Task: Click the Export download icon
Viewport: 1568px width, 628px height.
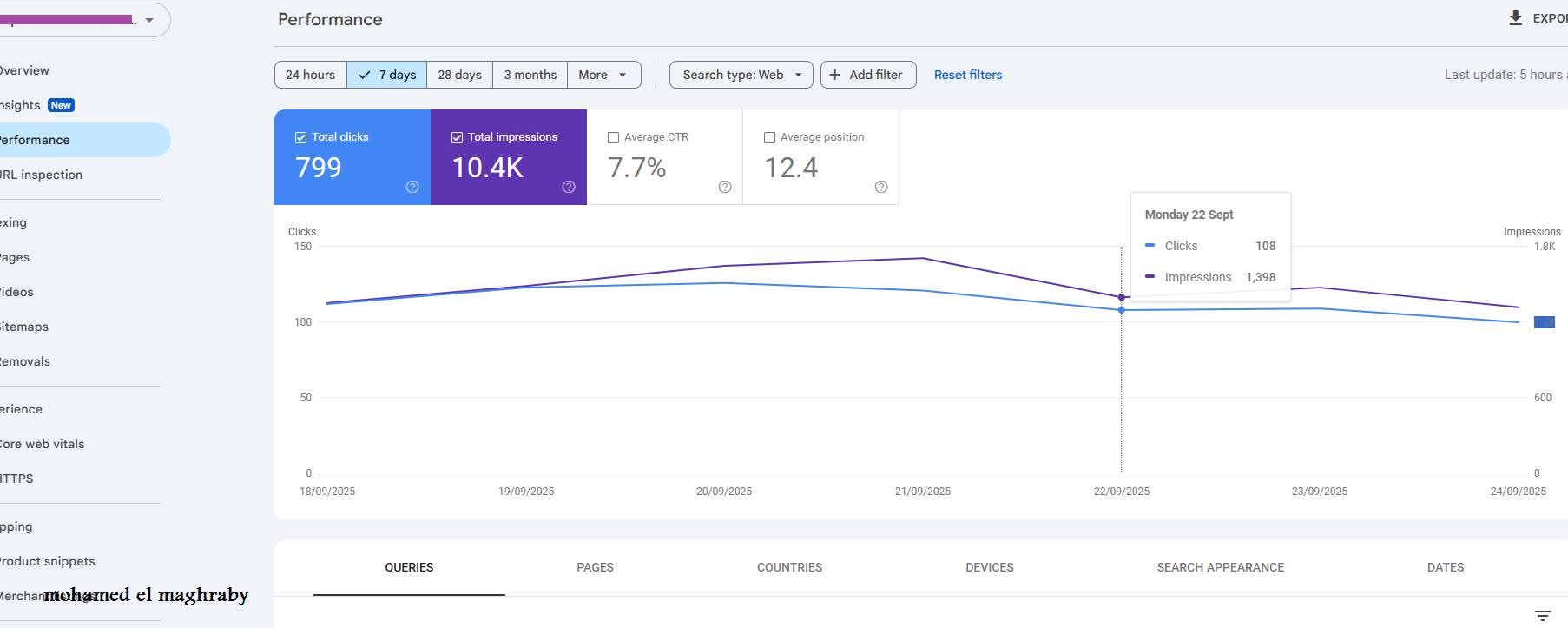Action: pos(1515,18)
